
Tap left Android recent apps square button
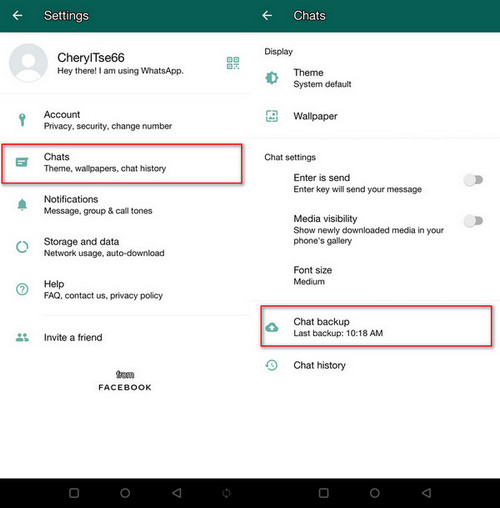[x=74, y=493]
